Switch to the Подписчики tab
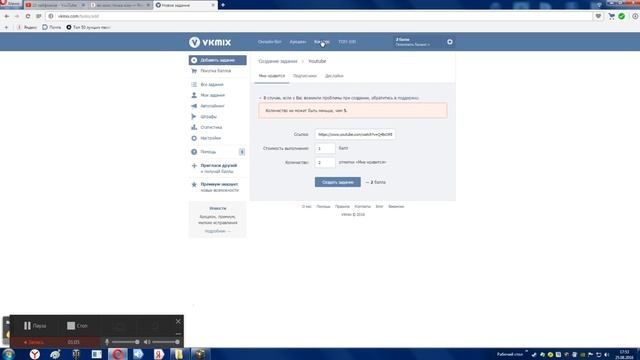The image size is (640, 360). click(304, 76)
